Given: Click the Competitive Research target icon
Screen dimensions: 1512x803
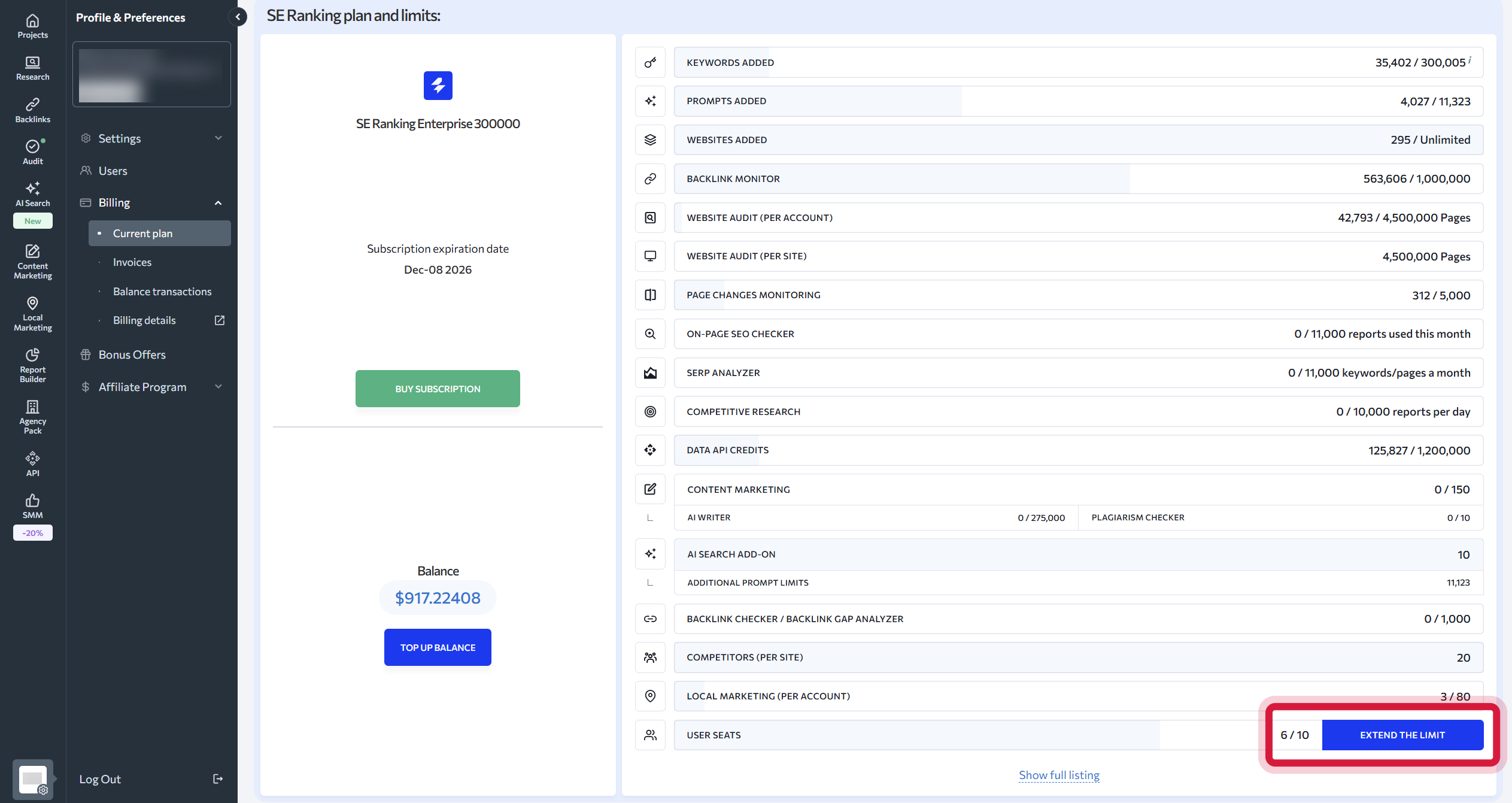Looking at the screenshot, I should click(650, 411).
